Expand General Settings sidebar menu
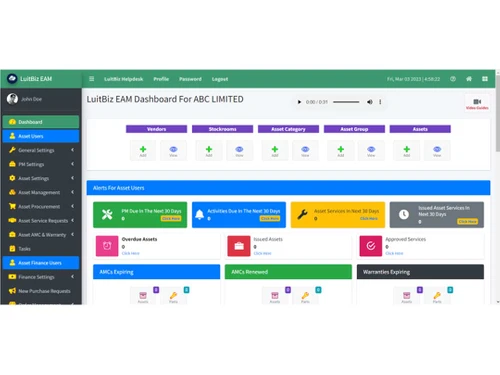 (x=41, y=150)
